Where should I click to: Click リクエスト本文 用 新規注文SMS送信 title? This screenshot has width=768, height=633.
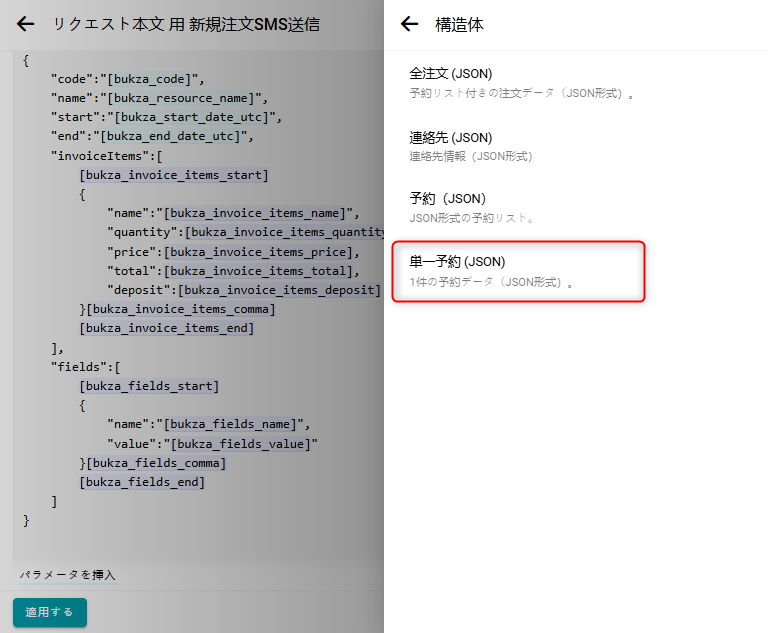(186, 24)
